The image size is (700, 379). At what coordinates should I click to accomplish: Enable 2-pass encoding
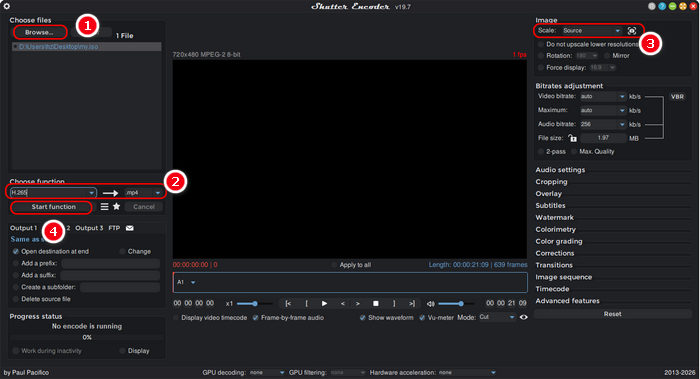(541, 152)
